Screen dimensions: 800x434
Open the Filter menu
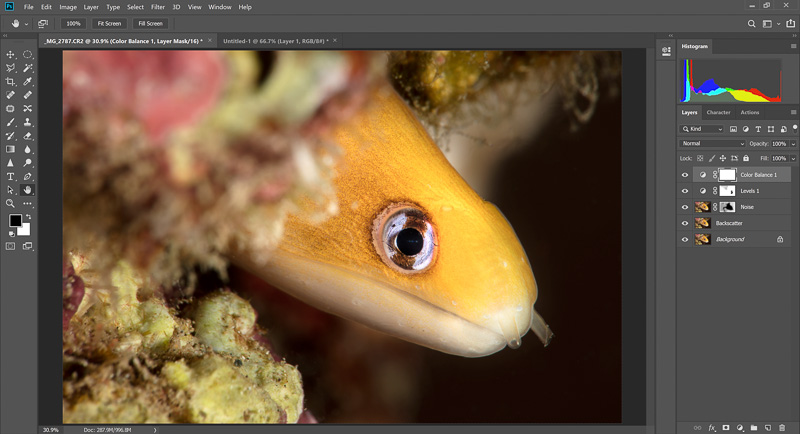click(x=157, y=6)
